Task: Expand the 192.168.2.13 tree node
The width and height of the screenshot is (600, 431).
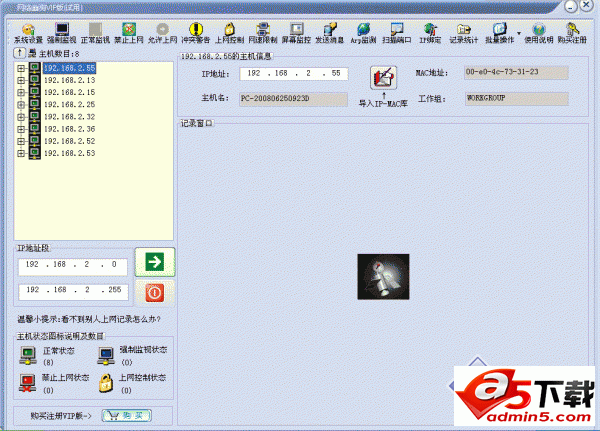Action: click(21, 80)
